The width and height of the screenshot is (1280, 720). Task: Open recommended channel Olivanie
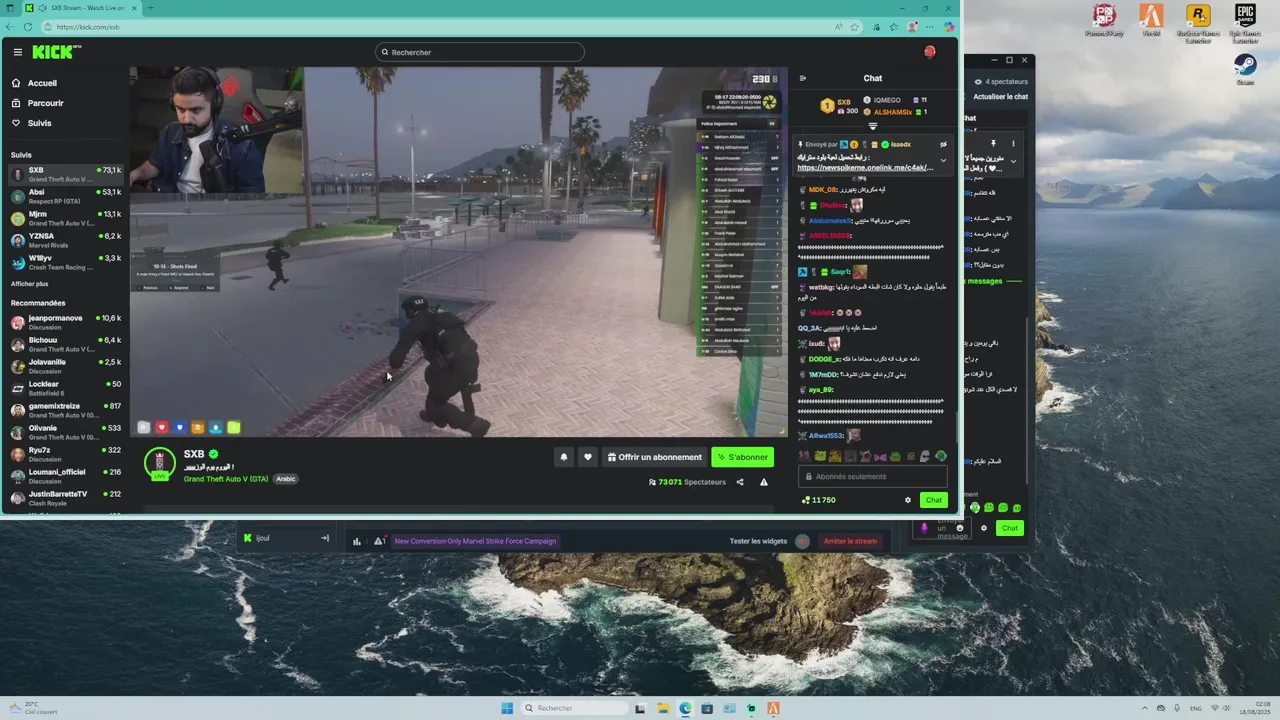[x=66, y=432]
